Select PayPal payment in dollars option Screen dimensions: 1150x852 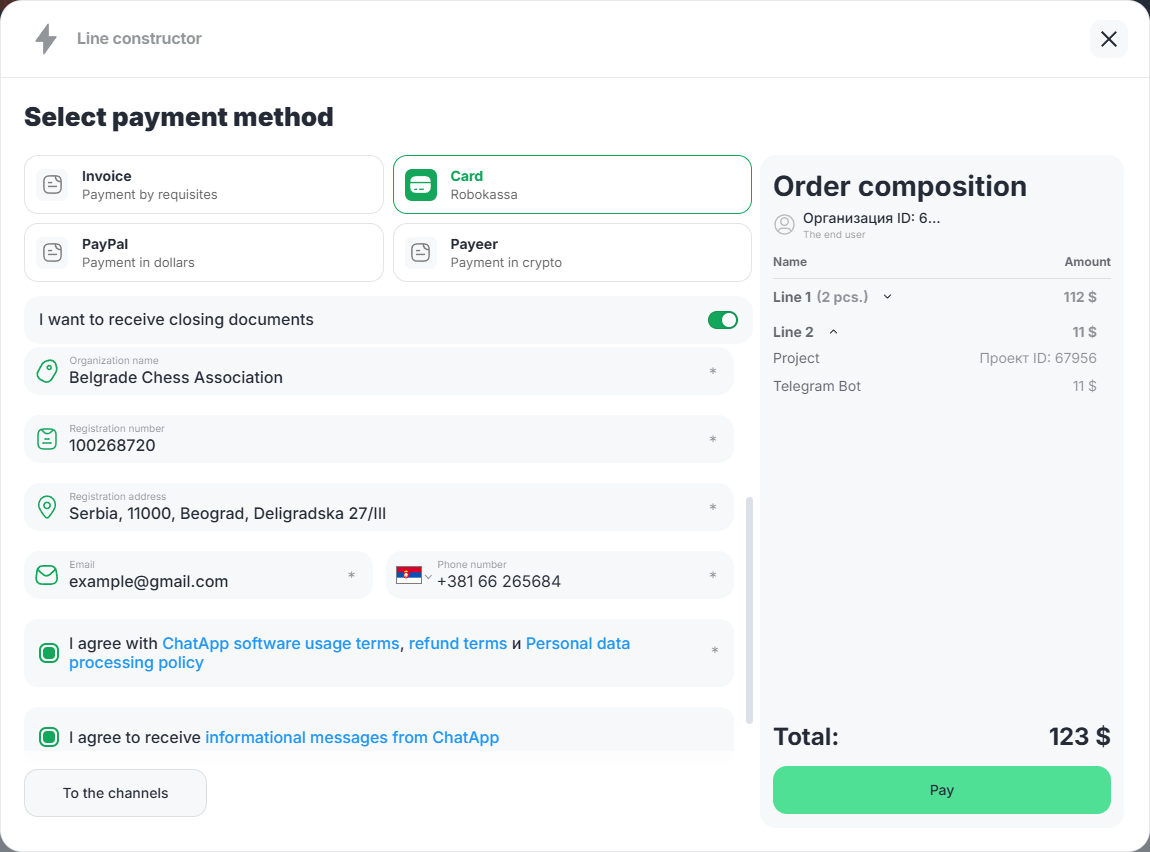point(204,253)
